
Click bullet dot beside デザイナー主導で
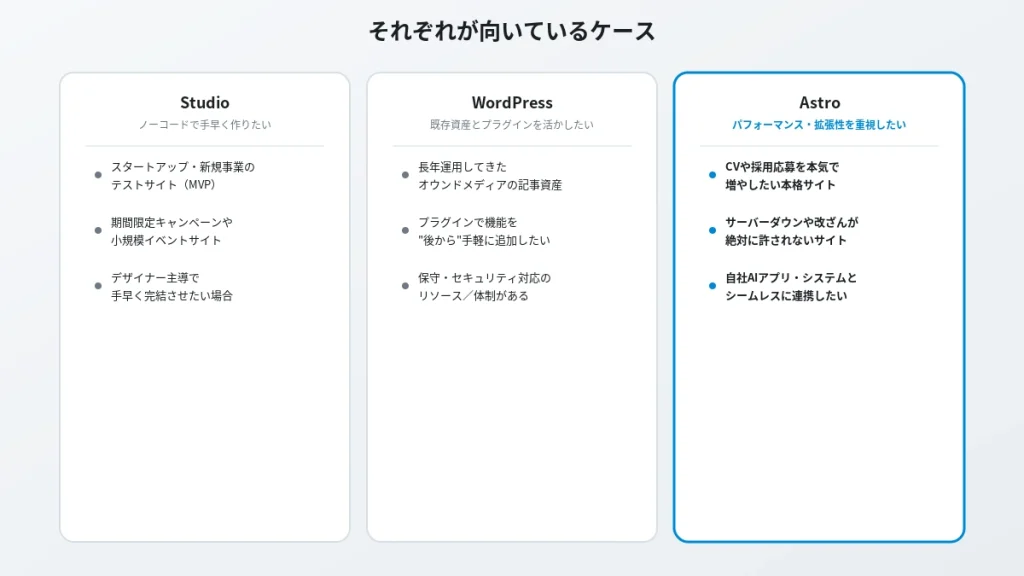point(98,286)
